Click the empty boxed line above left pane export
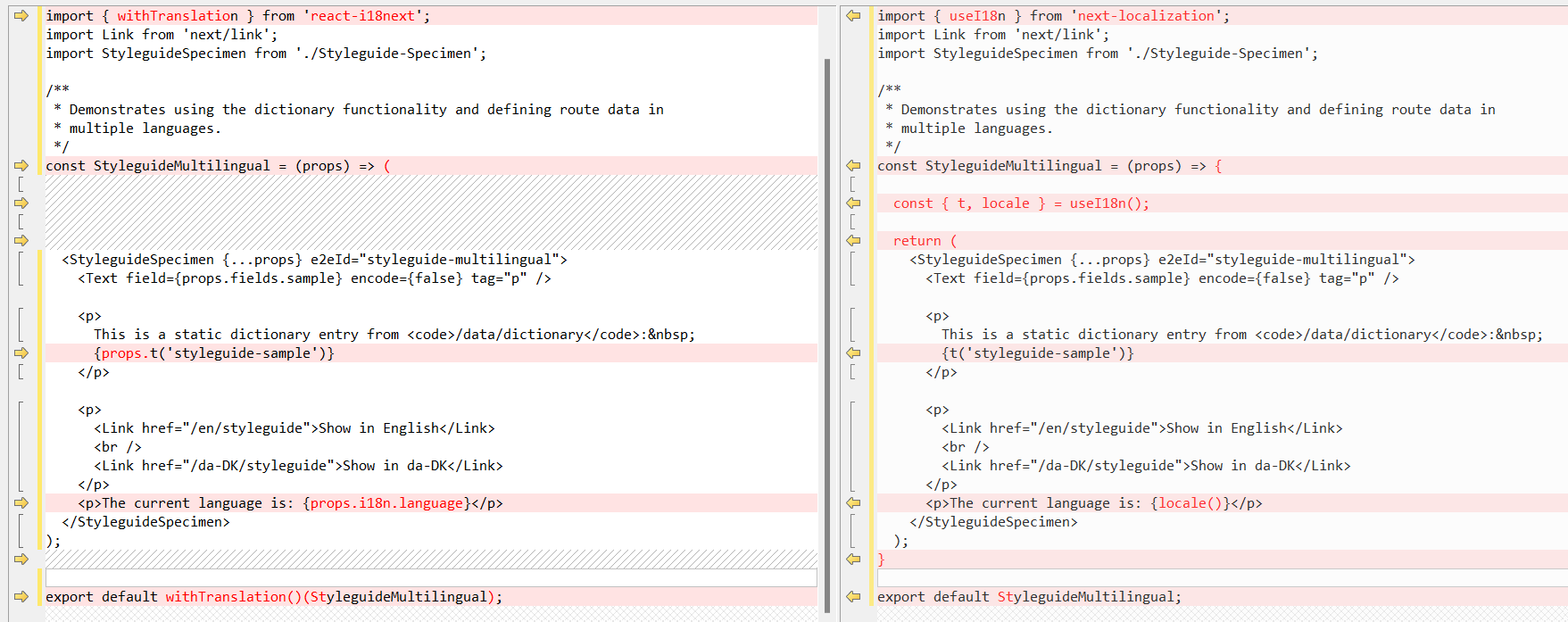 pos(430,578)
